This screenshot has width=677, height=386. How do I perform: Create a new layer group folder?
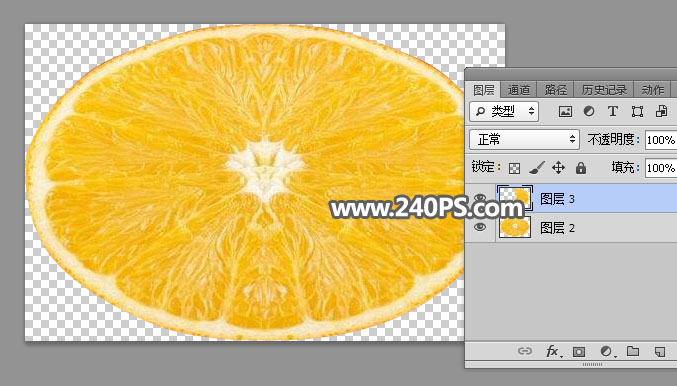633,351
